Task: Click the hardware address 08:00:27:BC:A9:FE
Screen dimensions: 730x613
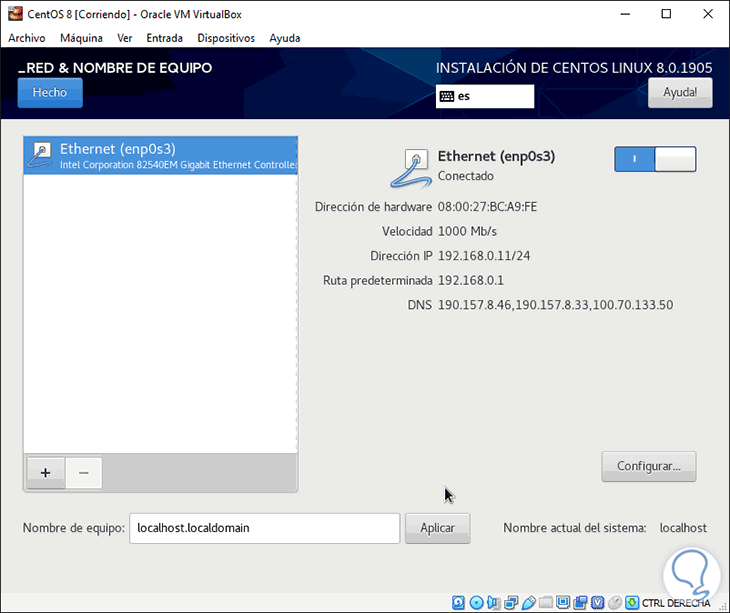Action: 487,207
